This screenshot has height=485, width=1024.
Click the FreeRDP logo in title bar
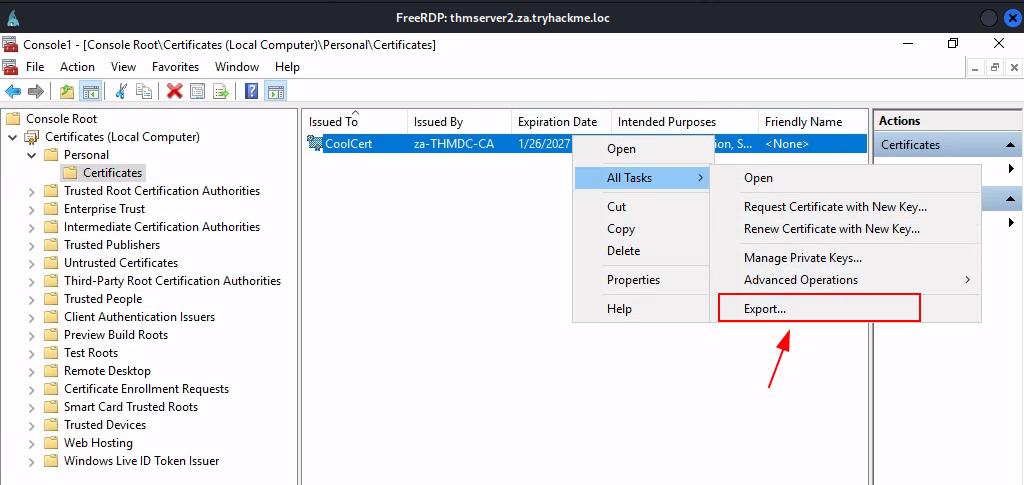tap(14, 18)
